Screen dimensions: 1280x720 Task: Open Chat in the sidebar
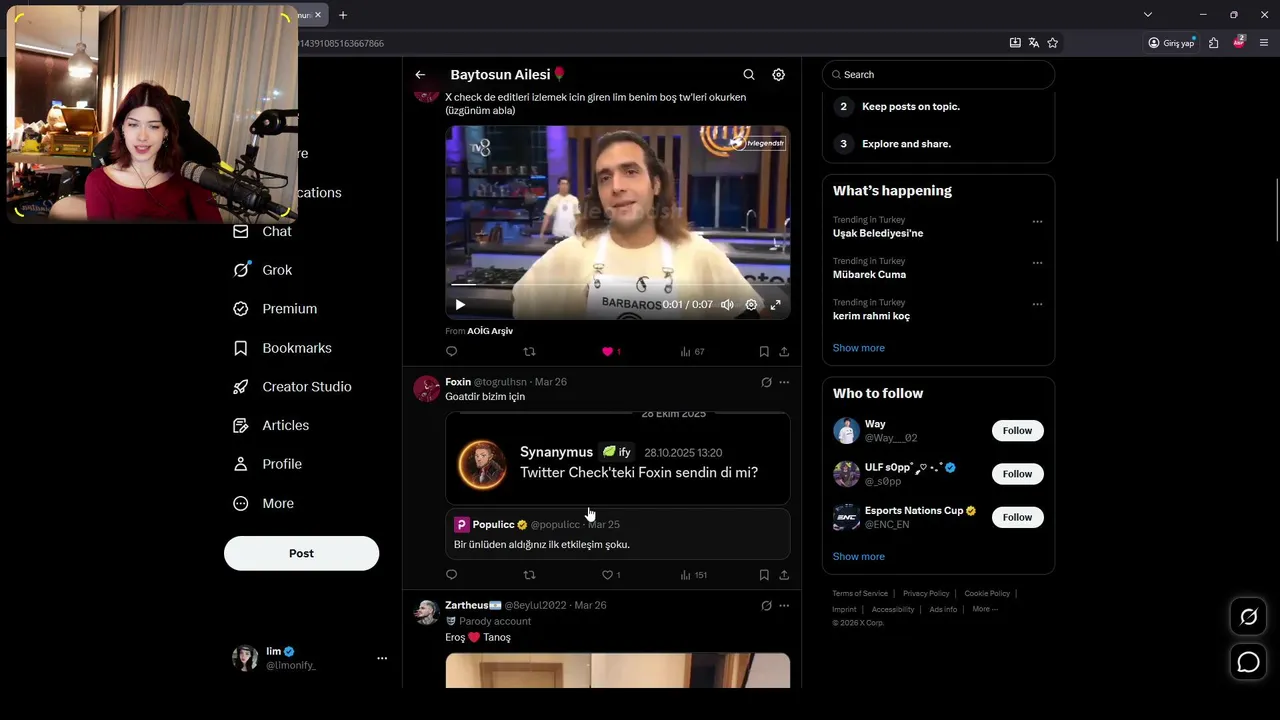[x=262, y=231]
